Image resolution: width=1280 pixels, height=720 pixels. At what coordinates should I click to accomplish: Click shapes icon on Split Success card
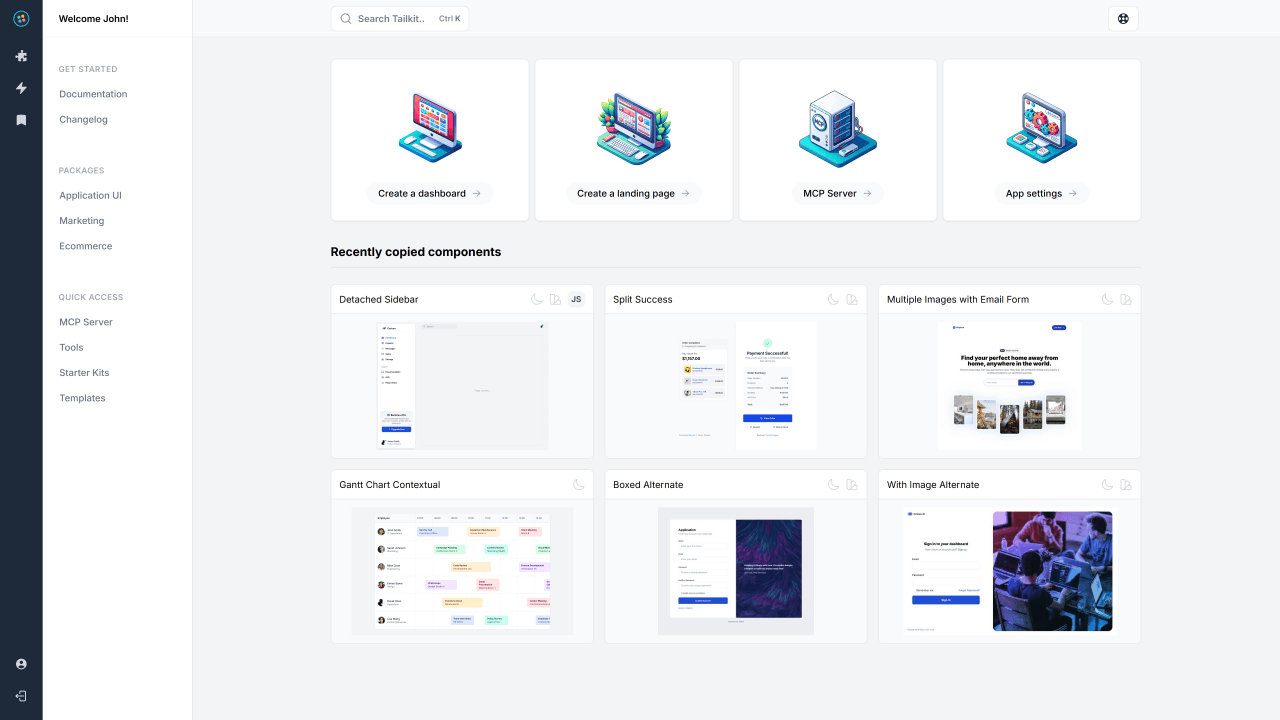(852, 299)
